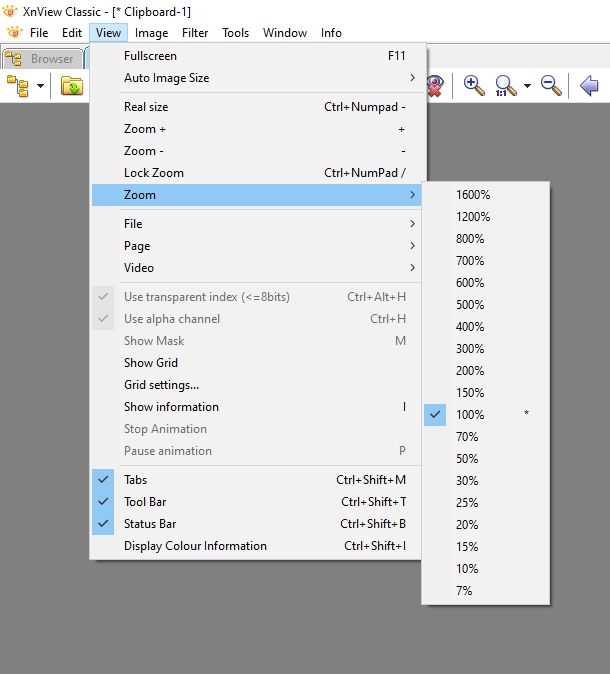
Task: Set zoom to 15%
Action: tap(486, 547)
